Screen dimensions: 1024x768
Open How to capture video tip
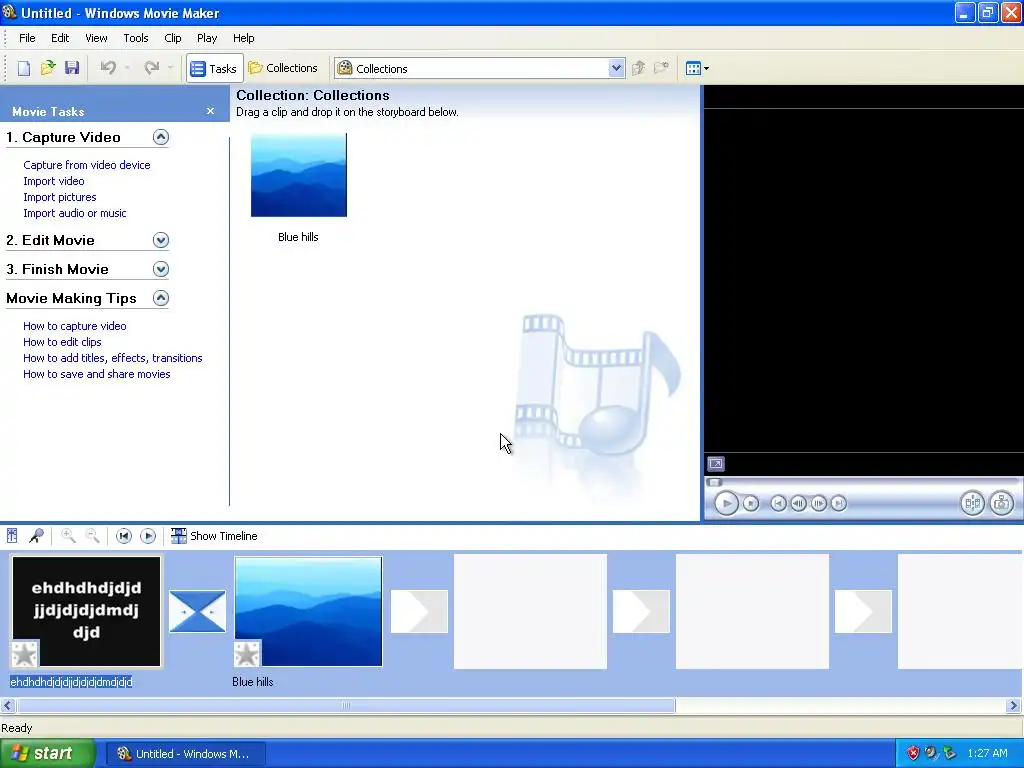74,326
